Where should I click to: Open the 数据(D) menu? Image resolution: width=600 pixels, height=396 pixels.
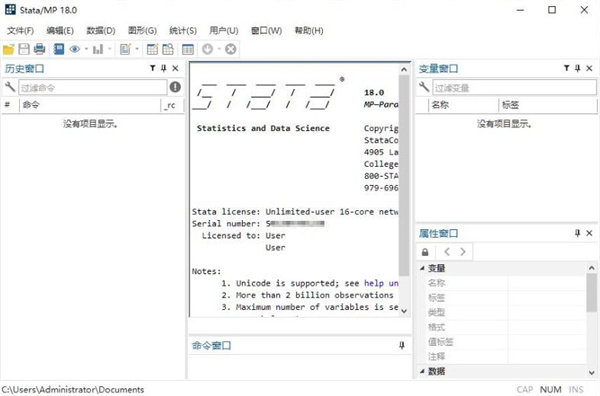(x=101, y=30)
